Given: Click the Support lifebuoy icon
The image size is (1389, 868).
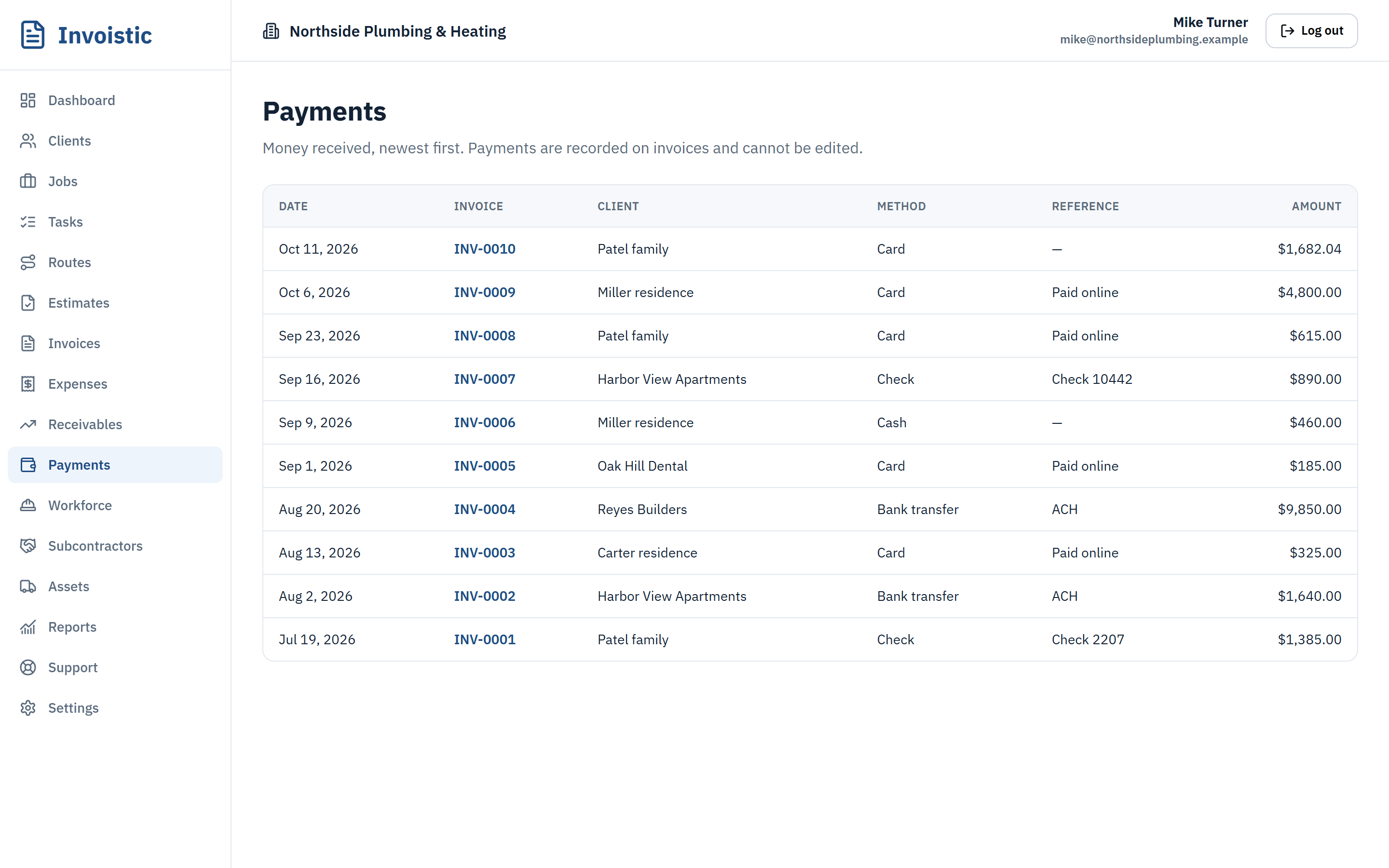Looking at the screenshot, I should pyautogui.click(x=28, y=667).
